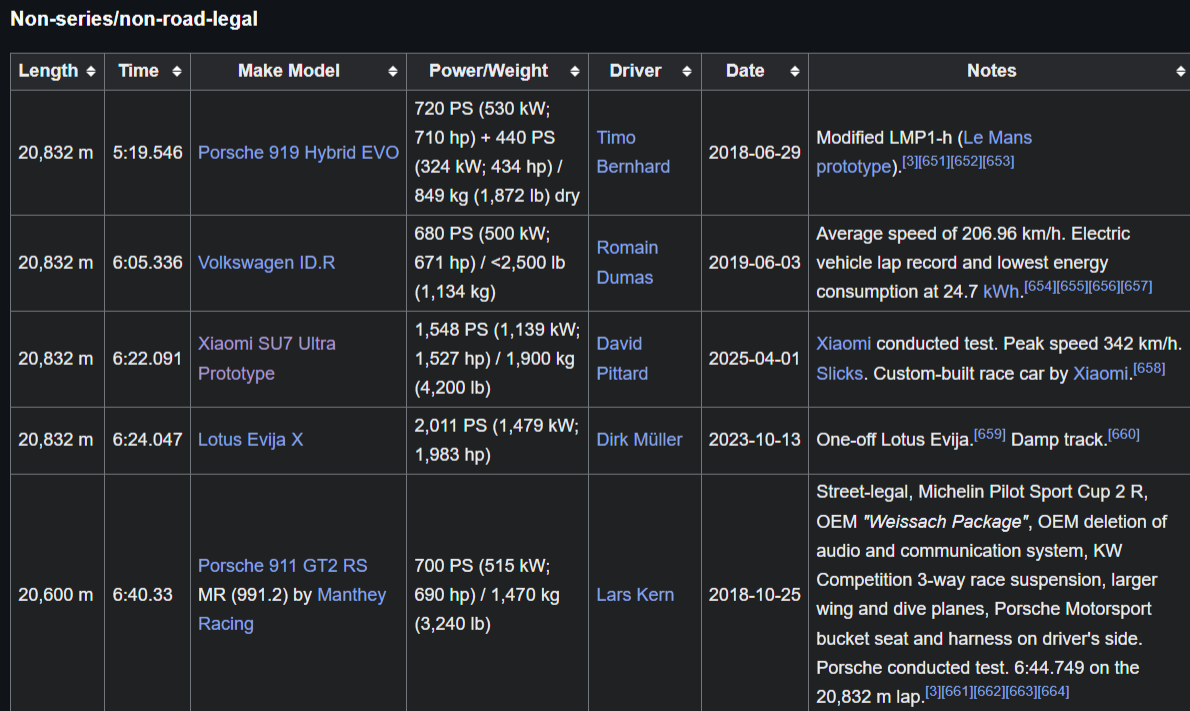The height and width of the screenshot is (711, 1190).
Task: Open citation [653]
Action: pyautogui.click(x=998, y=161)
